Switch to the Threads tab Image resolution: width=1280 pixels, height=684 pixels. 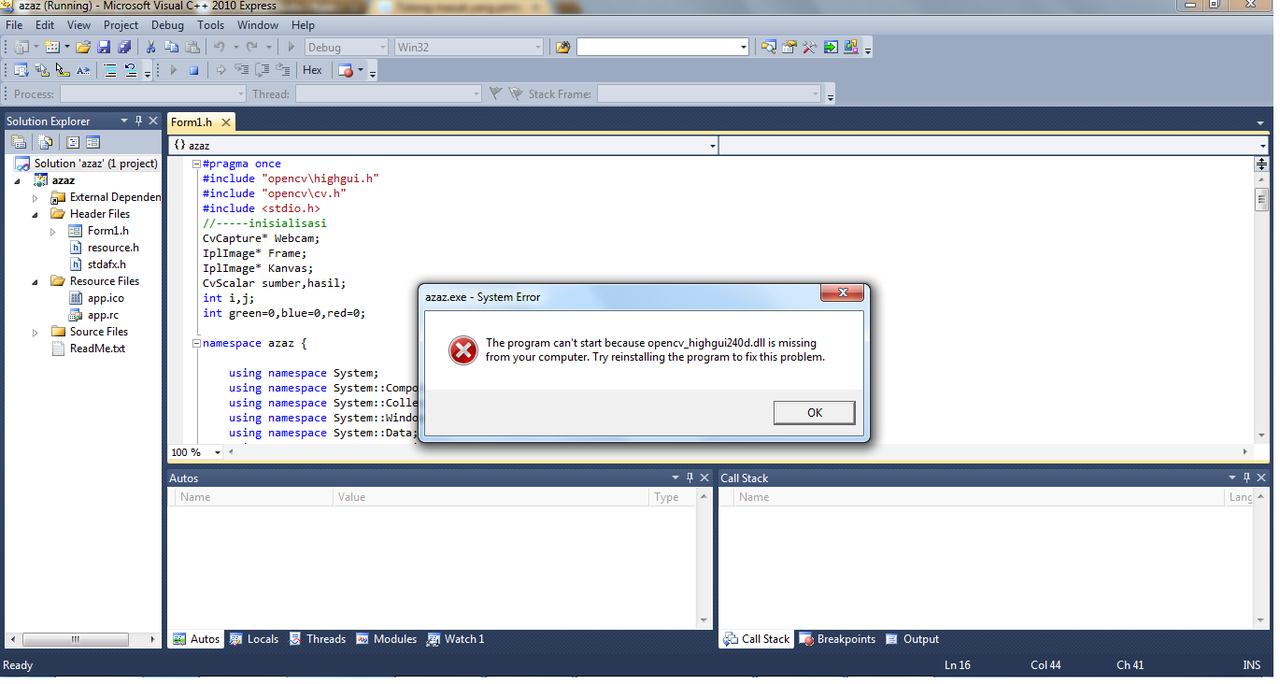(317, 639)
